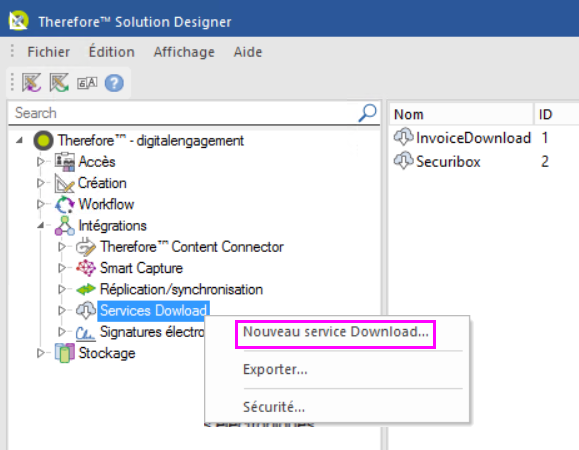Screen dimensions: 579x450
Task: Click the Stockage storage icon
Action: click(x=65, y=353)
